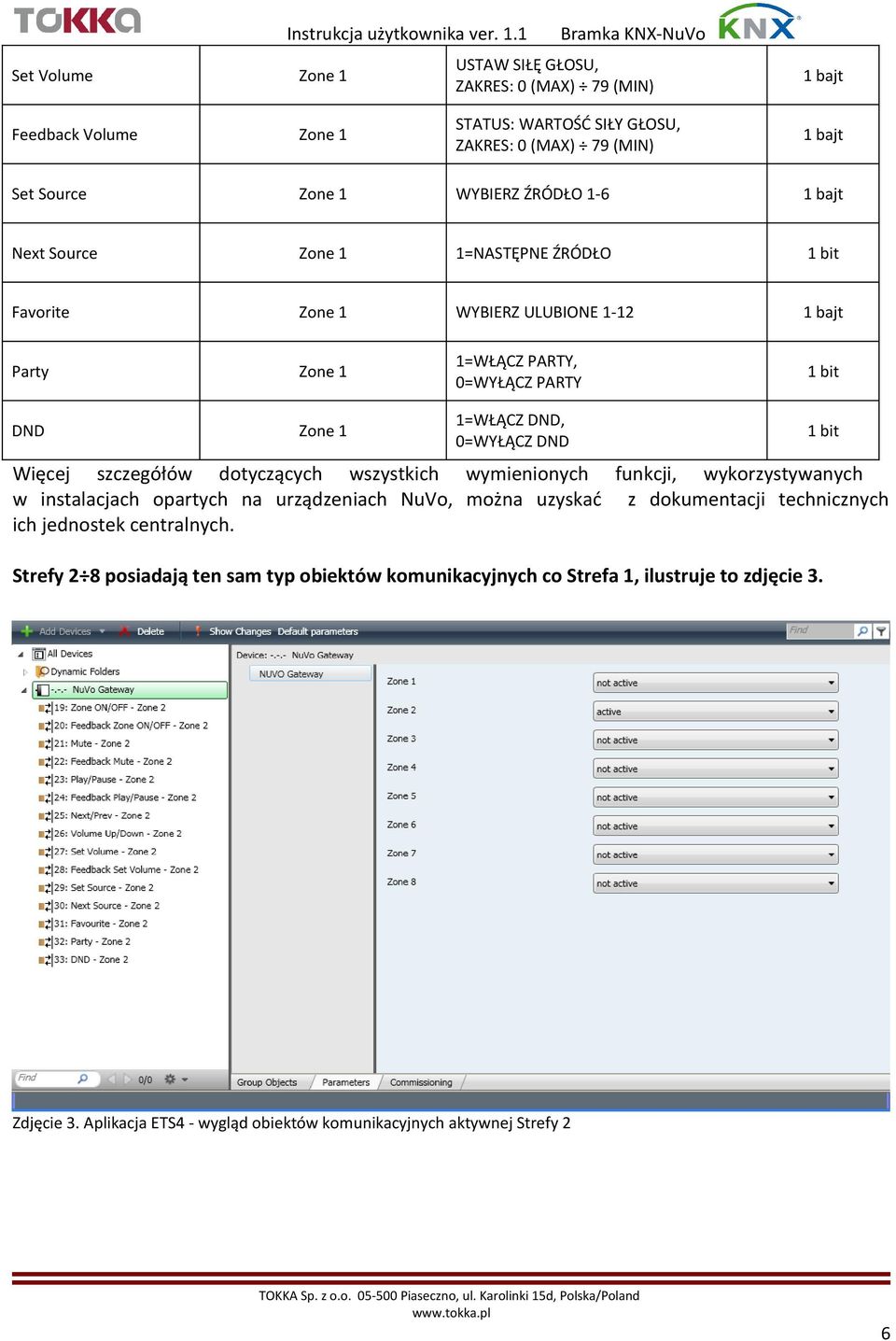This screenshot has height=1341, width=896.
Task: Click the NuVo Gateway device icon in tree
Action: click(42, 689)
